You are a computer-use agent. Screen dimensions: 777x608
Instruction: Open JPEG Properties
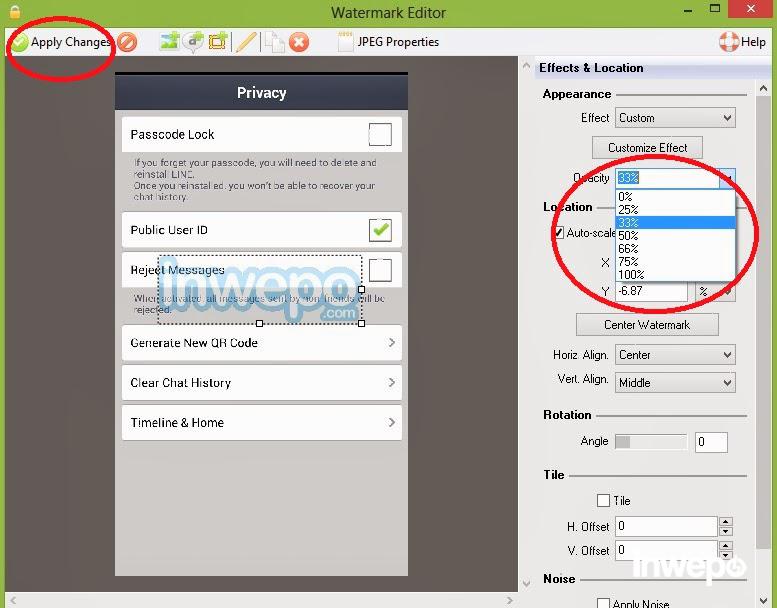388,42
